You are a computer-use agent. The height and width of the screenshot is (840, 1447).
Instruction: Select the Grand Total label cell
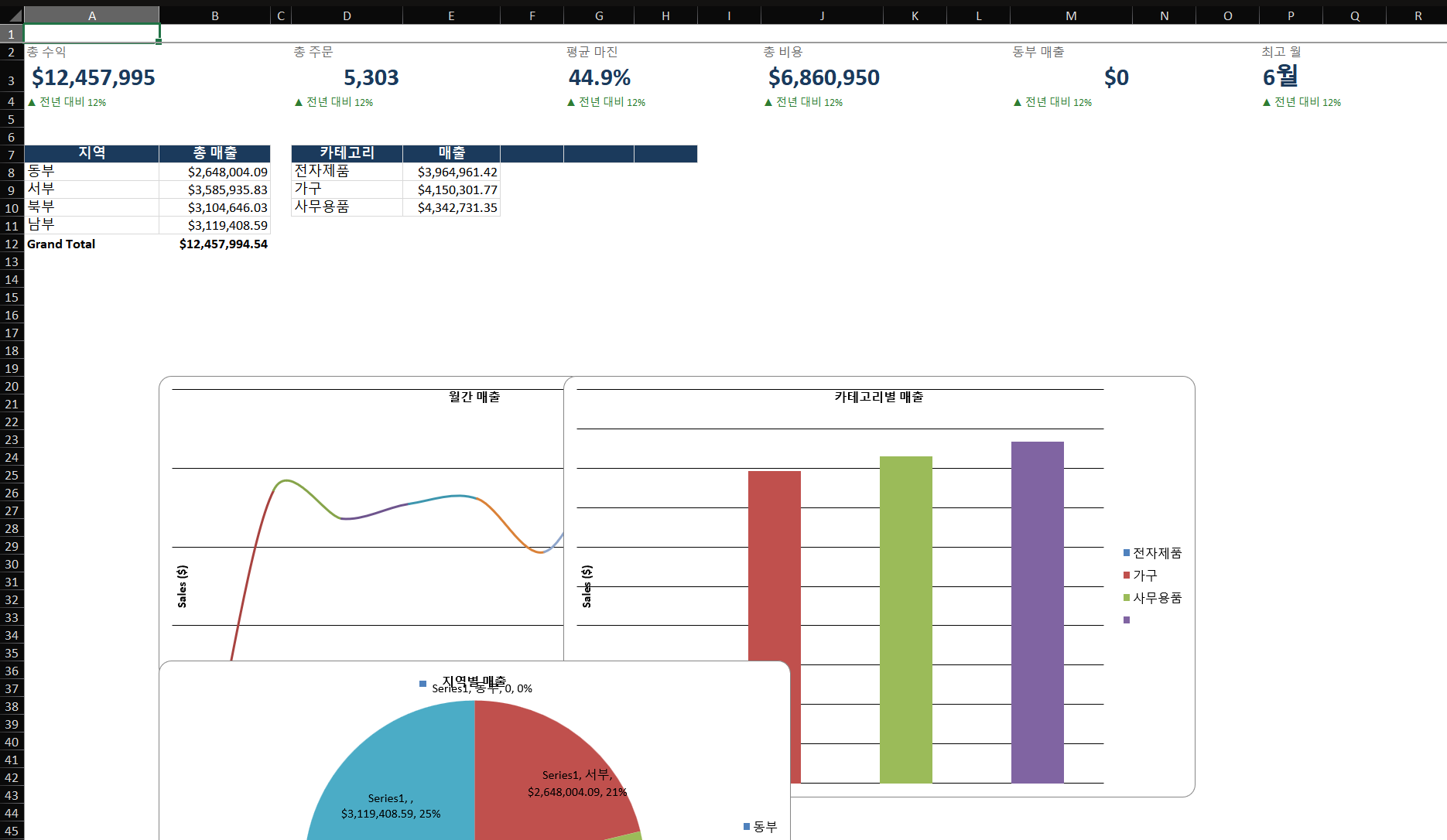pyautogui.click(x=91, y=244)
